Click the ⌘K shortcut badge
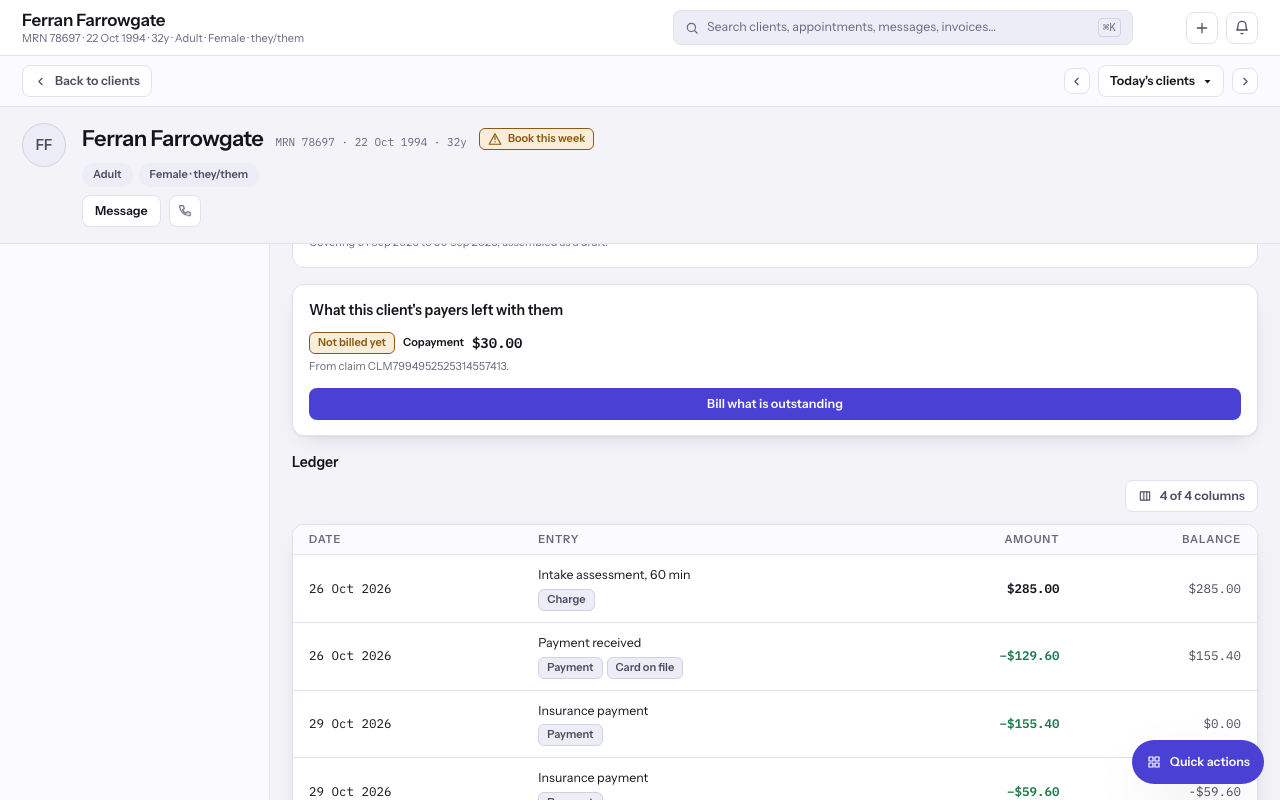Image resolution: width=1280 pixels, height=800 pixels. pyautogui.click(x=1109, y=28)
